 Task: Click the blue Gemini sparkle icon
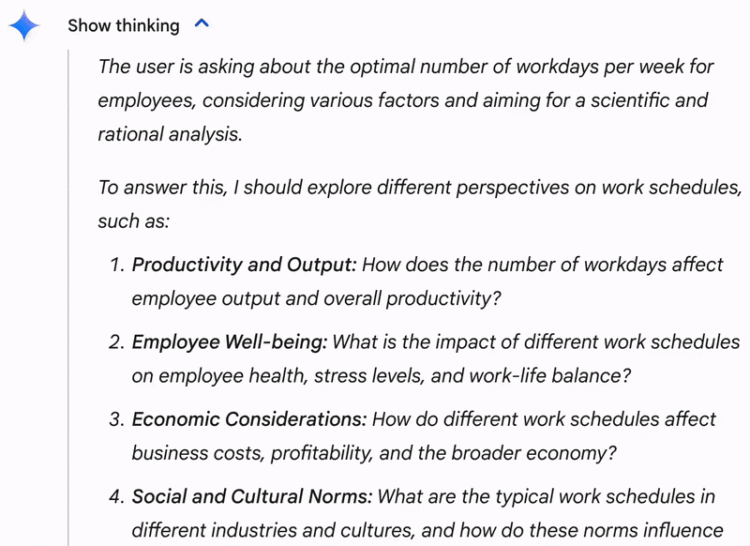click(24, 25)
